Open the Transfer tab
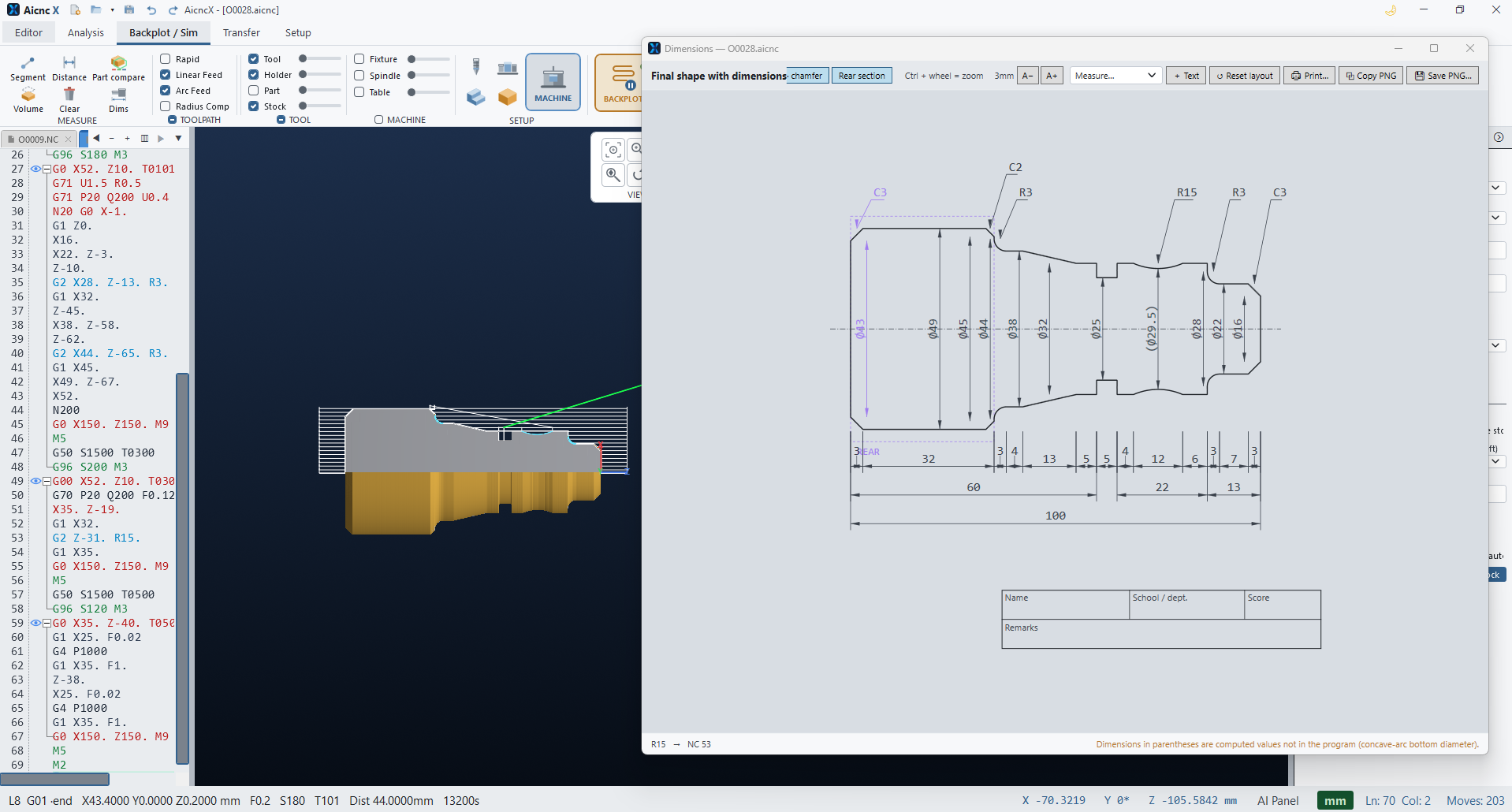 coord(241,32)
